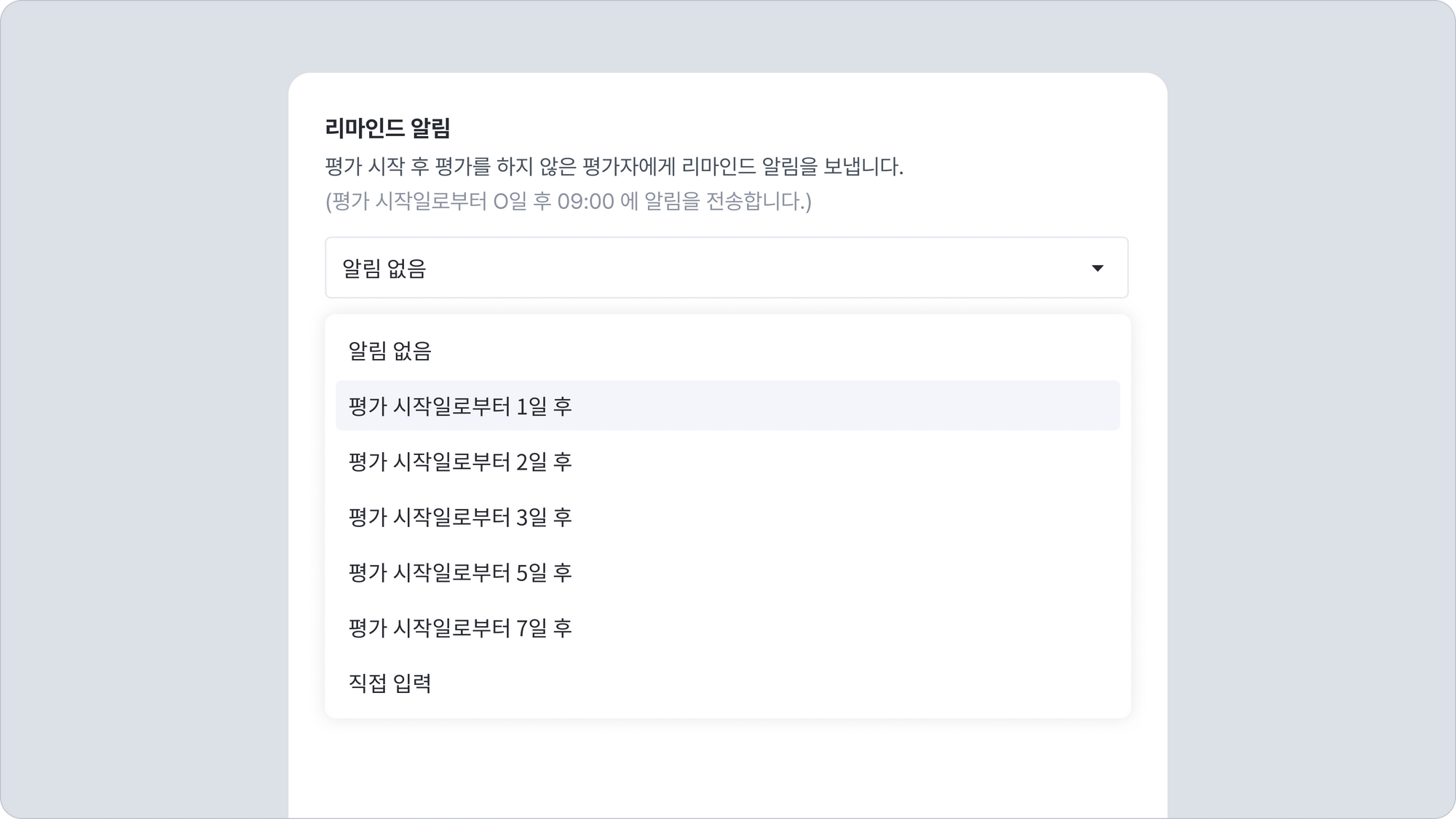The image size is (1456, 819).
Task: Select the 직접 입력 custom entry option
Action: pos(390,683)
